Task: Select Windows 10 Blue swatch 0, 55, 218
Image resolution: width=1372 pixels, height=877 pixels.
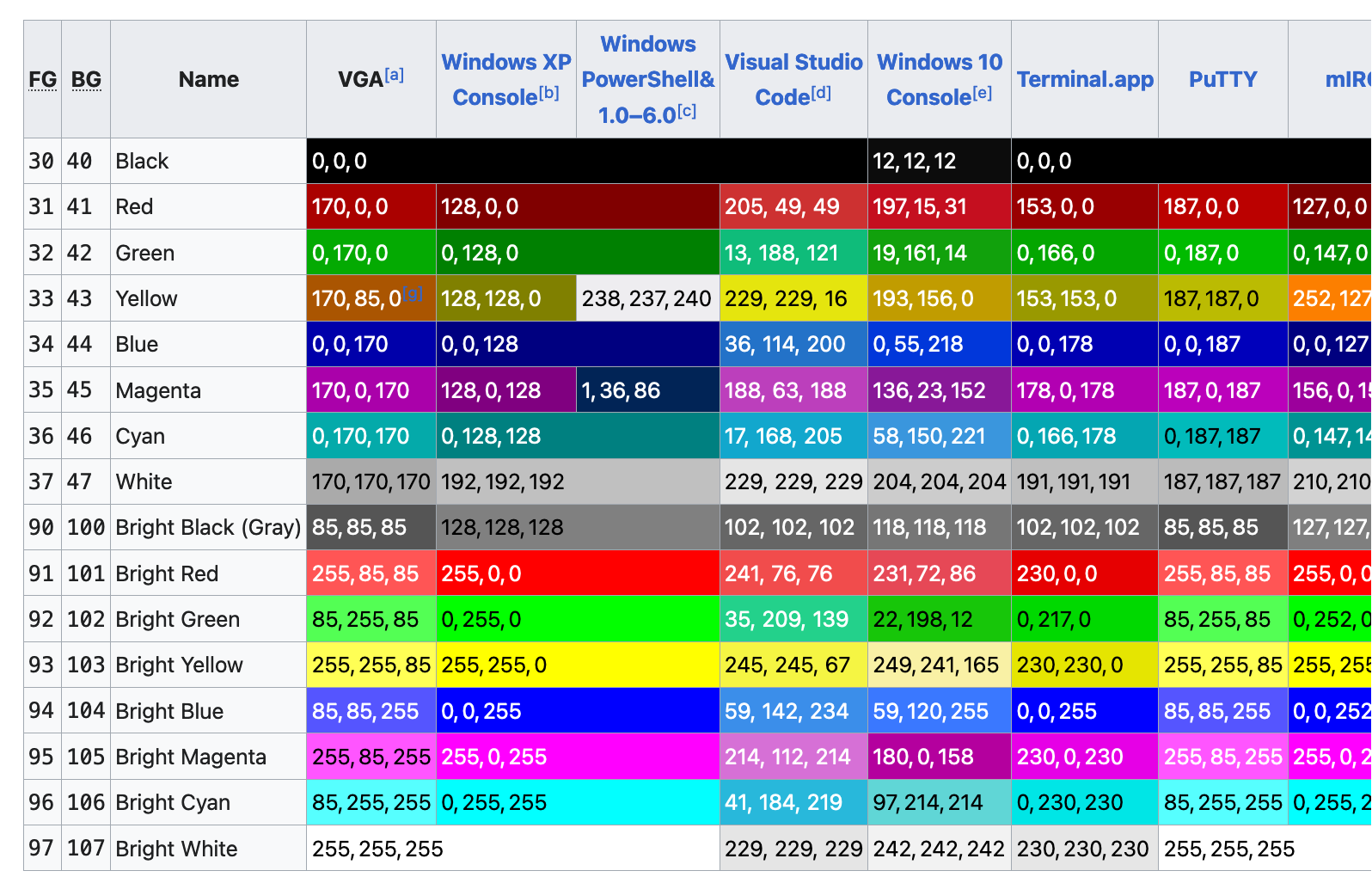Action: 940,344
